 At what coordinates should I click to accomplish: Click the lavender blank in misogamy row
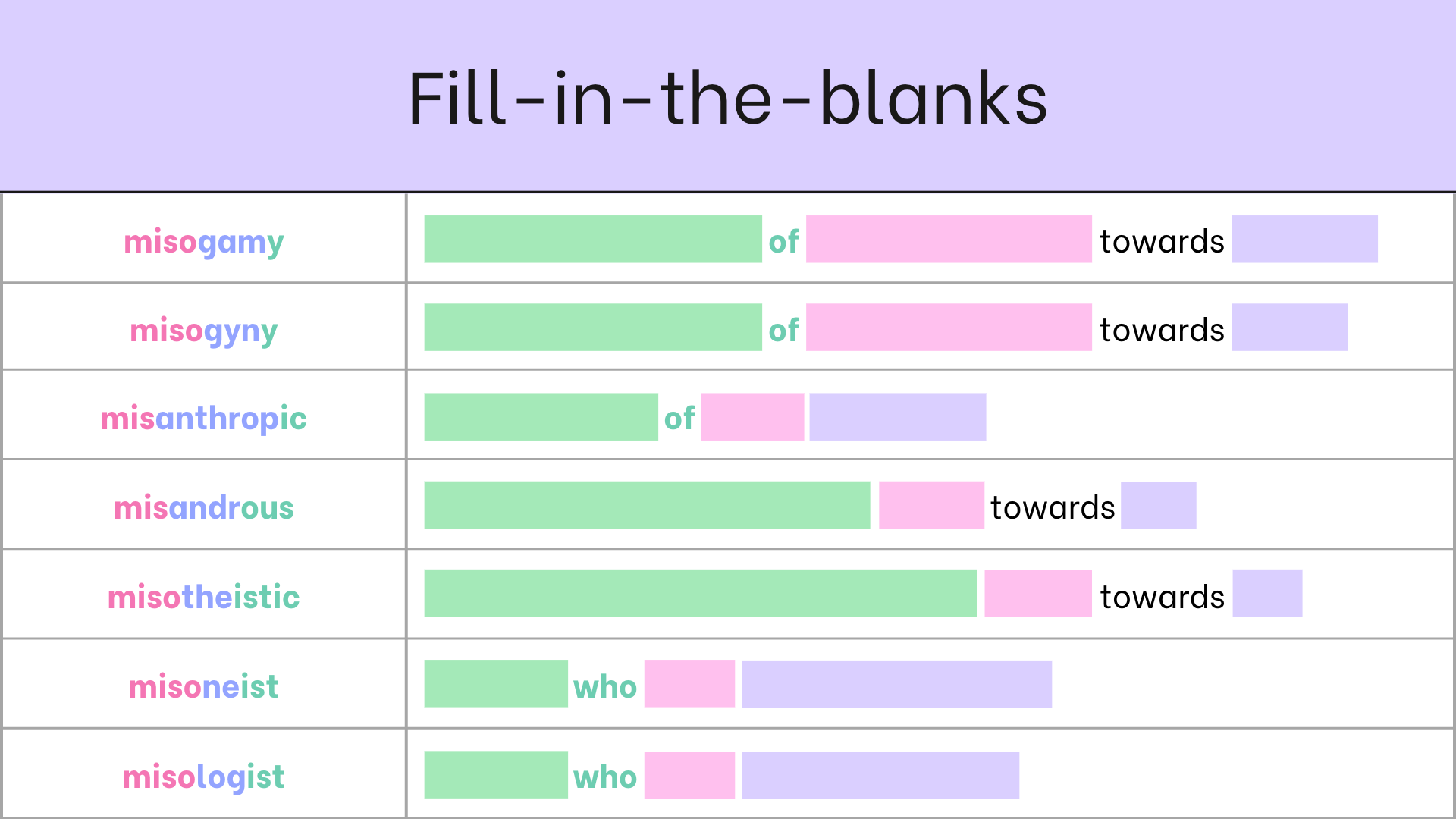coord(1304,239)
